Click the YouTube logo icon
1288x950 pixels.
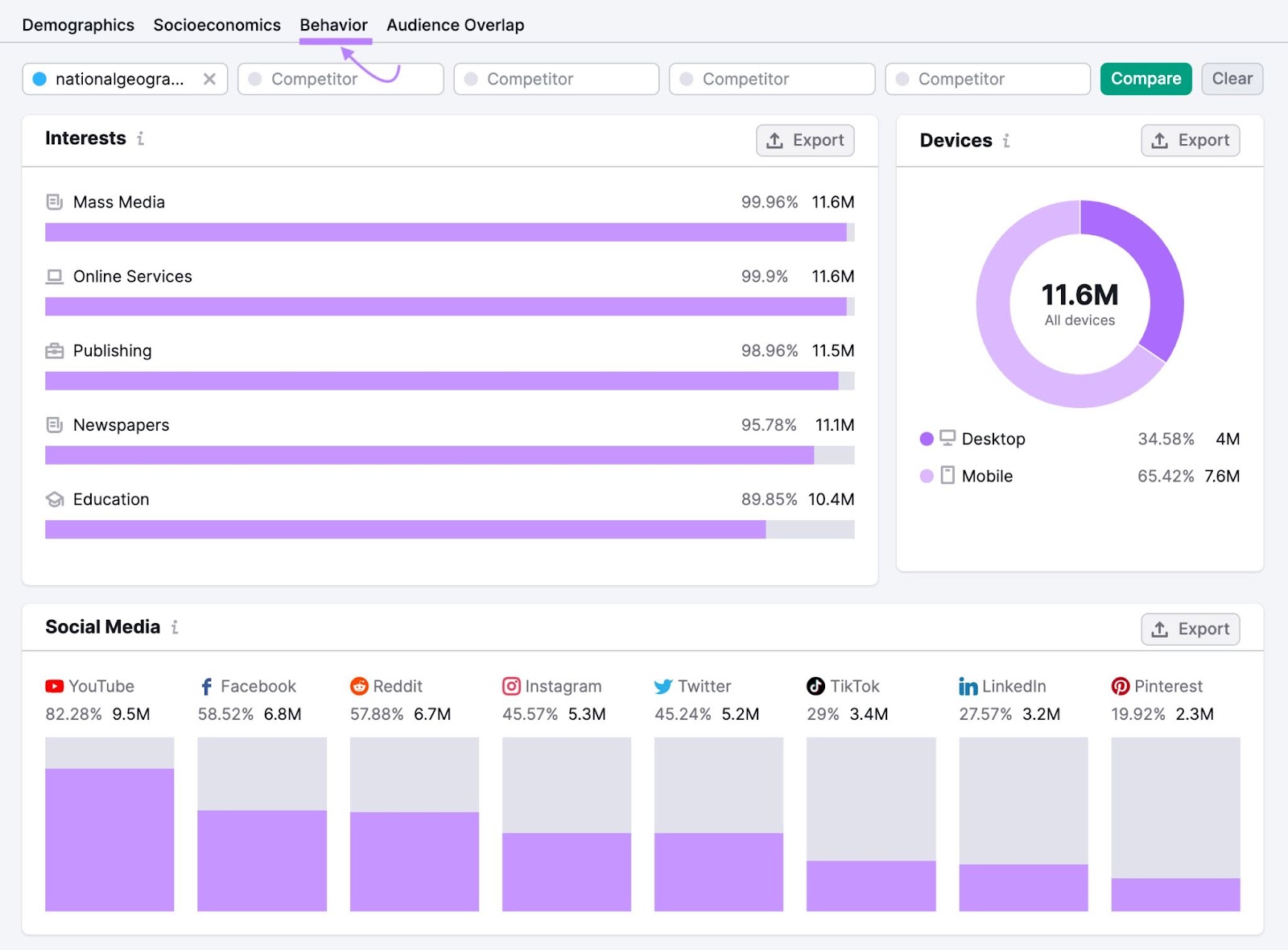point(54,686)
